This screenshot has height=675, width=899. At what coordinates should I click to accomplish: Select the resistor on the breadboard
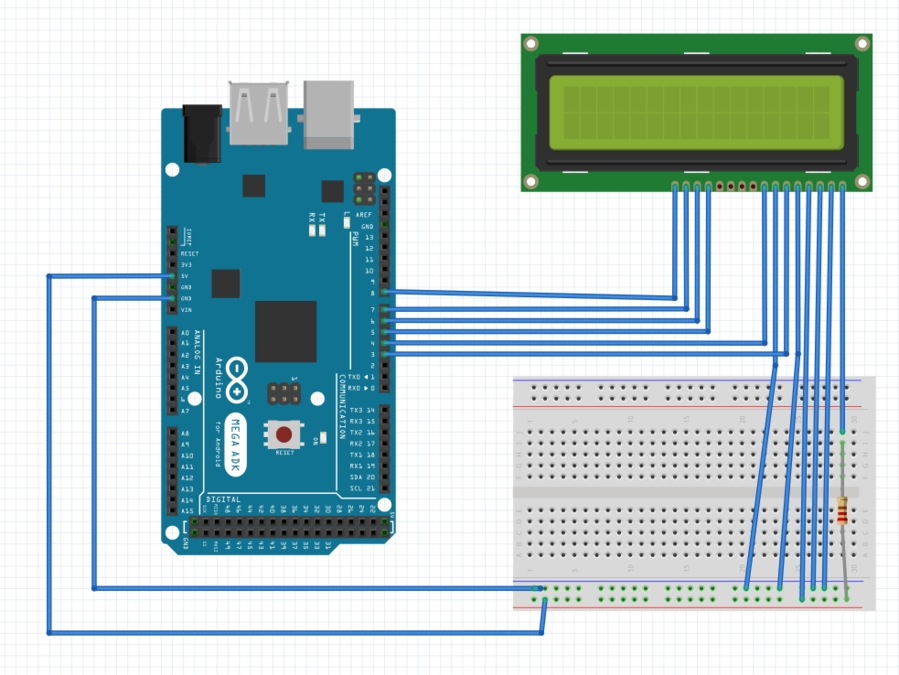tap(844, 514)
